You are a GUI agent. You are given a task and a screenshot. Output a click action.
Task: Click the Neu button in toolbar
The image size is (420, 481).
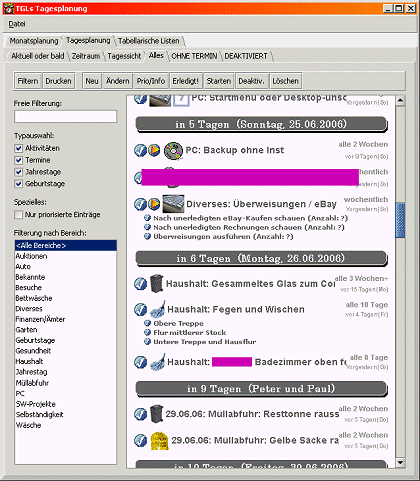pyautogui.click(x=92, y=81)
